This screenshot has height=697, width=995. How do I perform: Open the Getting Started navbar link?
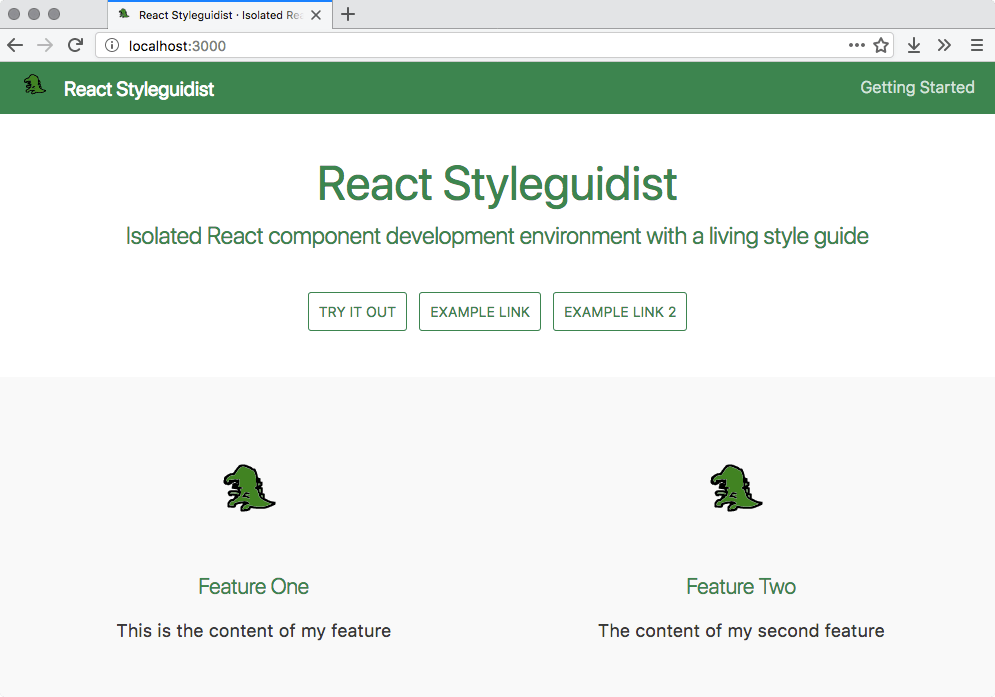click(917, 88)
